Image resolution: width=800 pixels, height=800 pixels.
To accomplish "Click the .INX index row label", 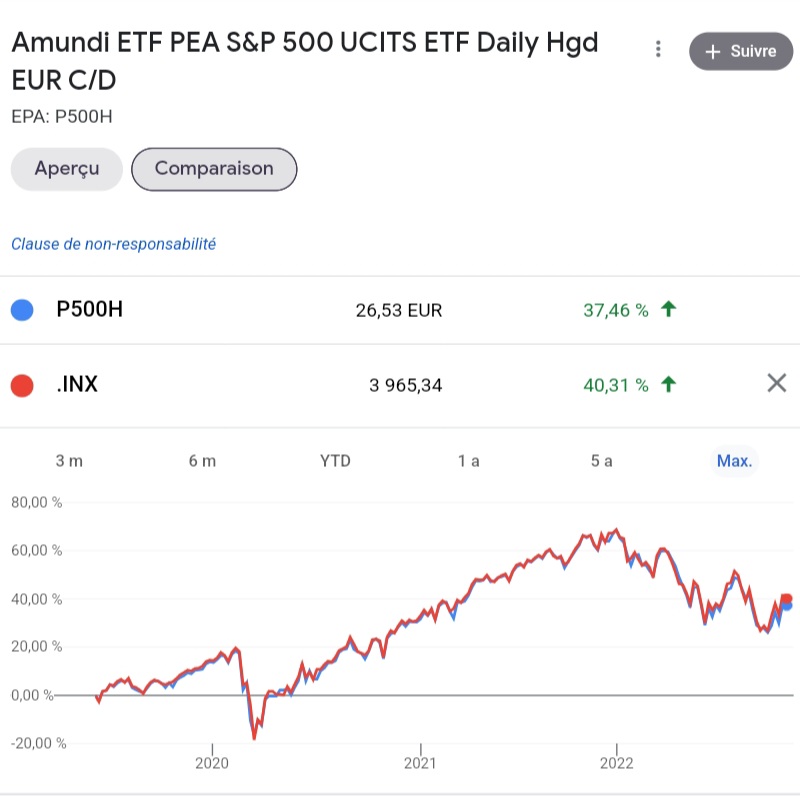I will point(77,384).
